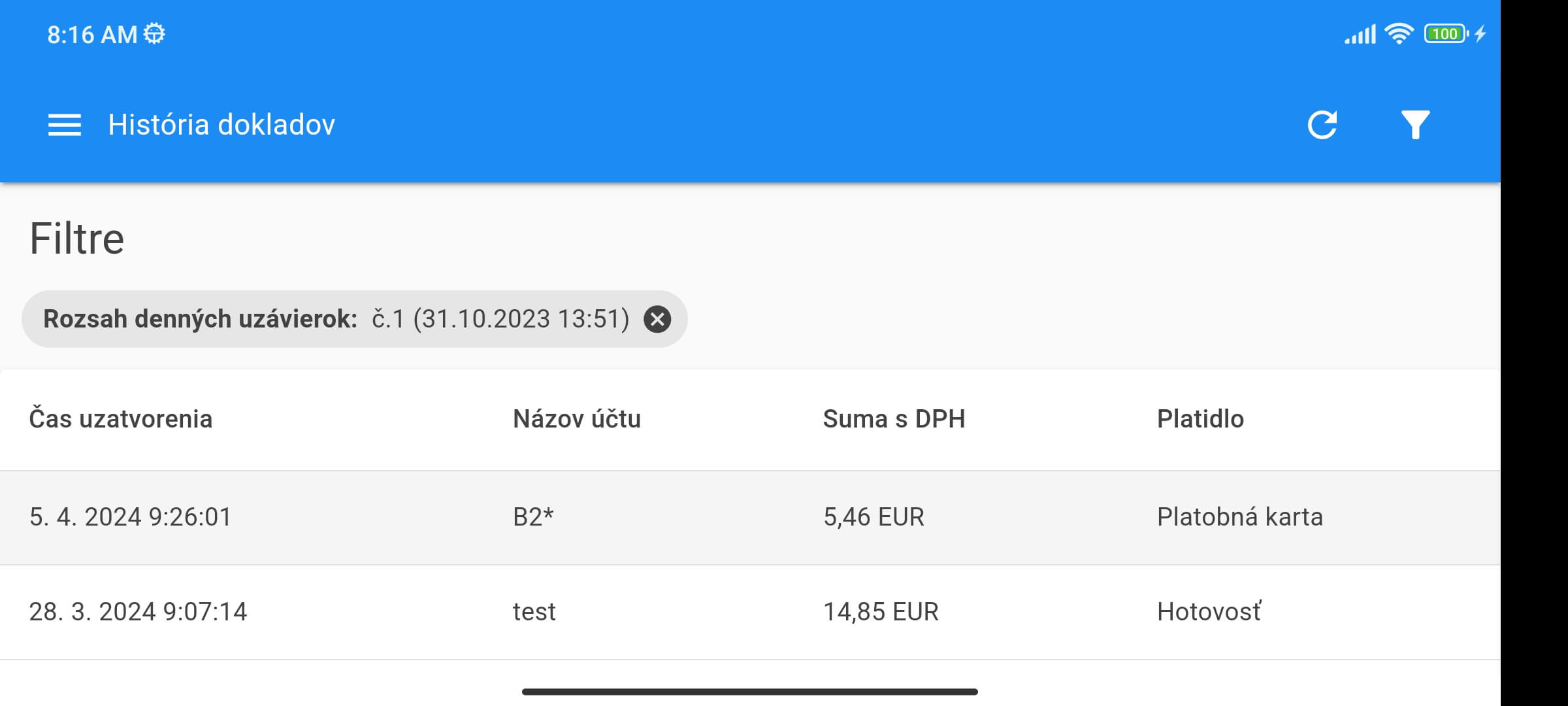
Task: Click the 14,85 EUR amount cell
Action: 881,612
